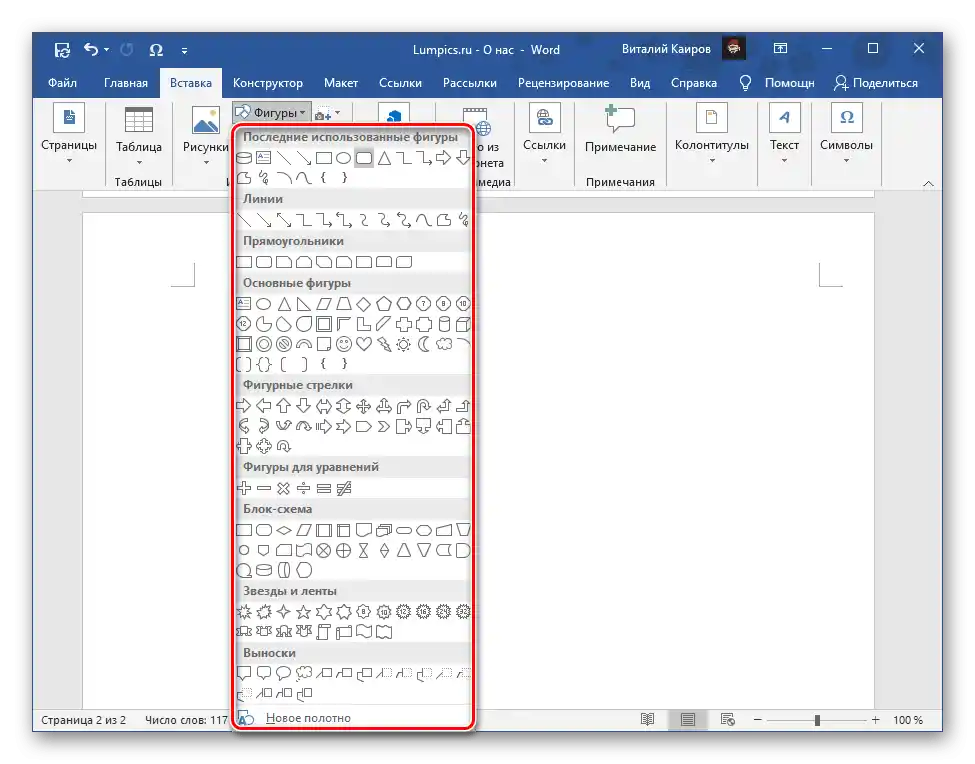Switch to the Конструктор tab

[x=267, y=83]
